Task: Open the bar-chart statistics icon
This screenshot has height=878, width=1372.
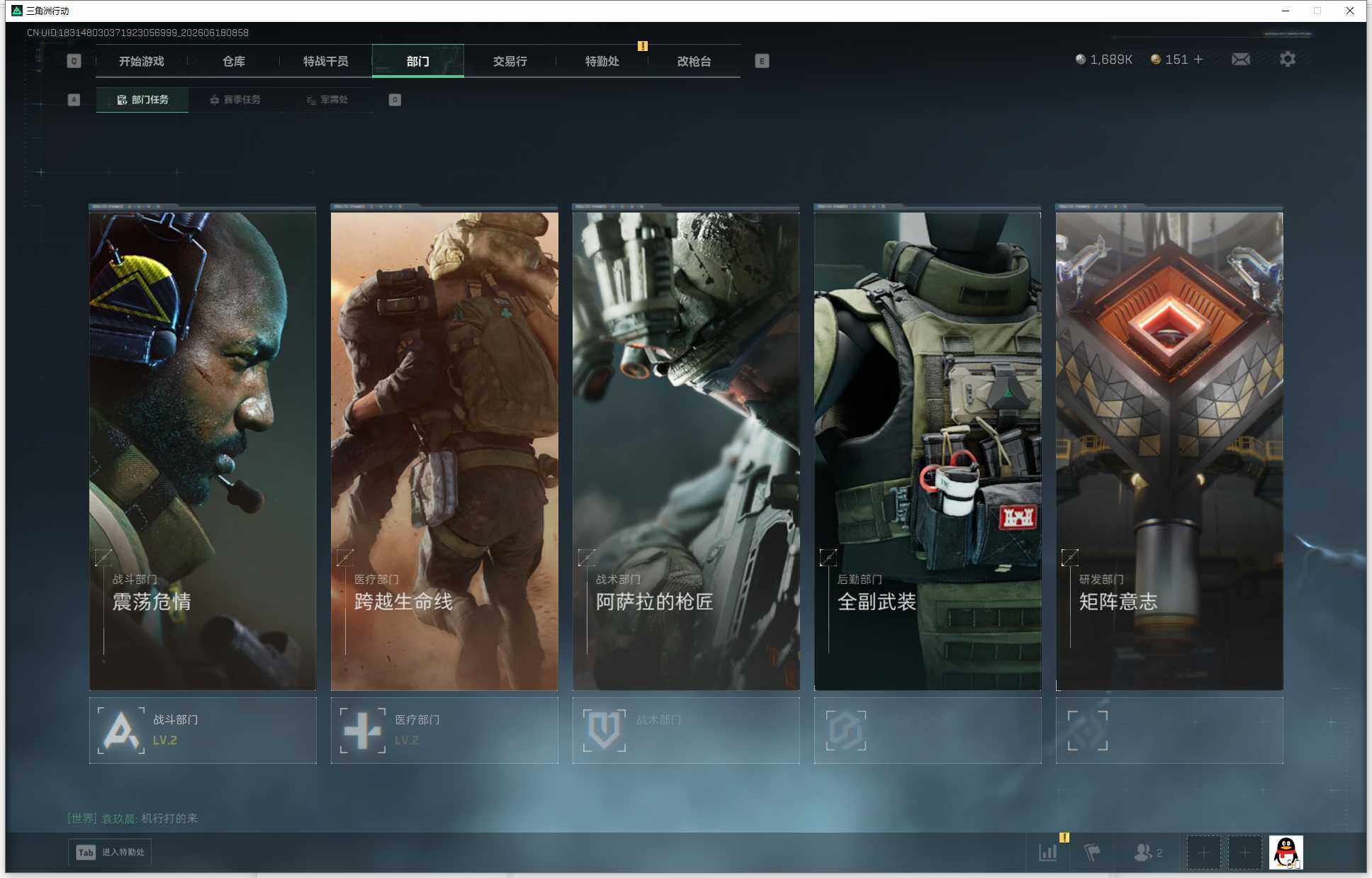Action: click(x=1048, y=852)
